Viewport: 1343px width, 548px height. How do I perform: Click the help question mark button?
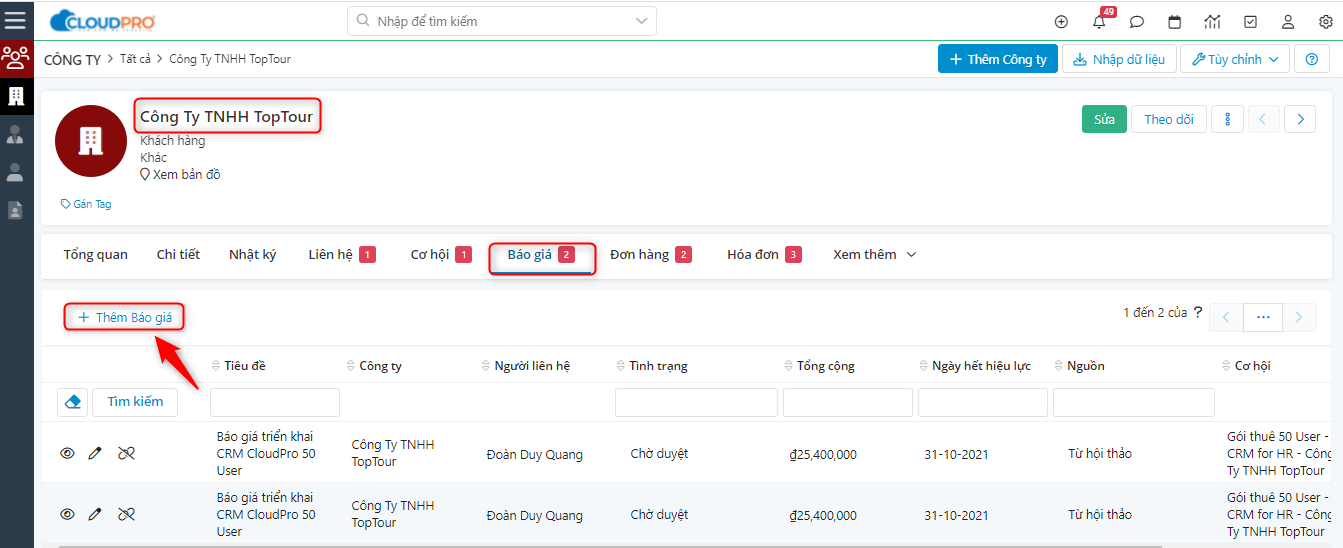[1312, 59]
